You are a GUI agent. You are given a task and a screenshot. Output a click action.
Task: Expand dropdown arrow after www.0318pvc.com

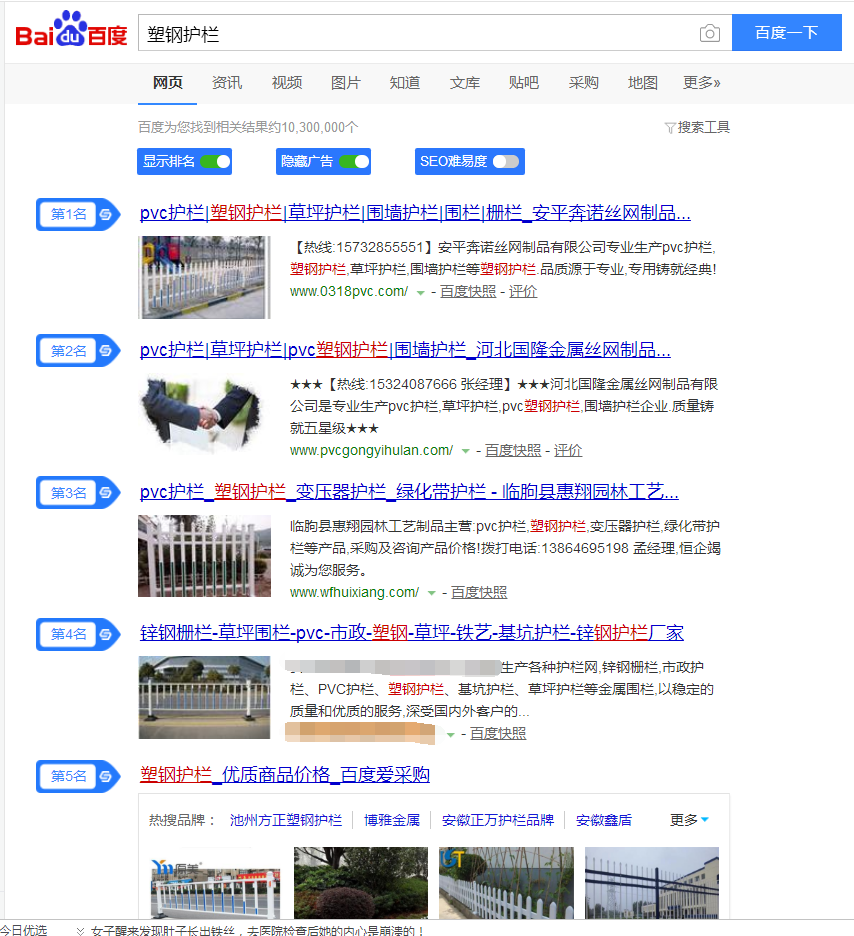pyautogui.click(x=420, y=292)
